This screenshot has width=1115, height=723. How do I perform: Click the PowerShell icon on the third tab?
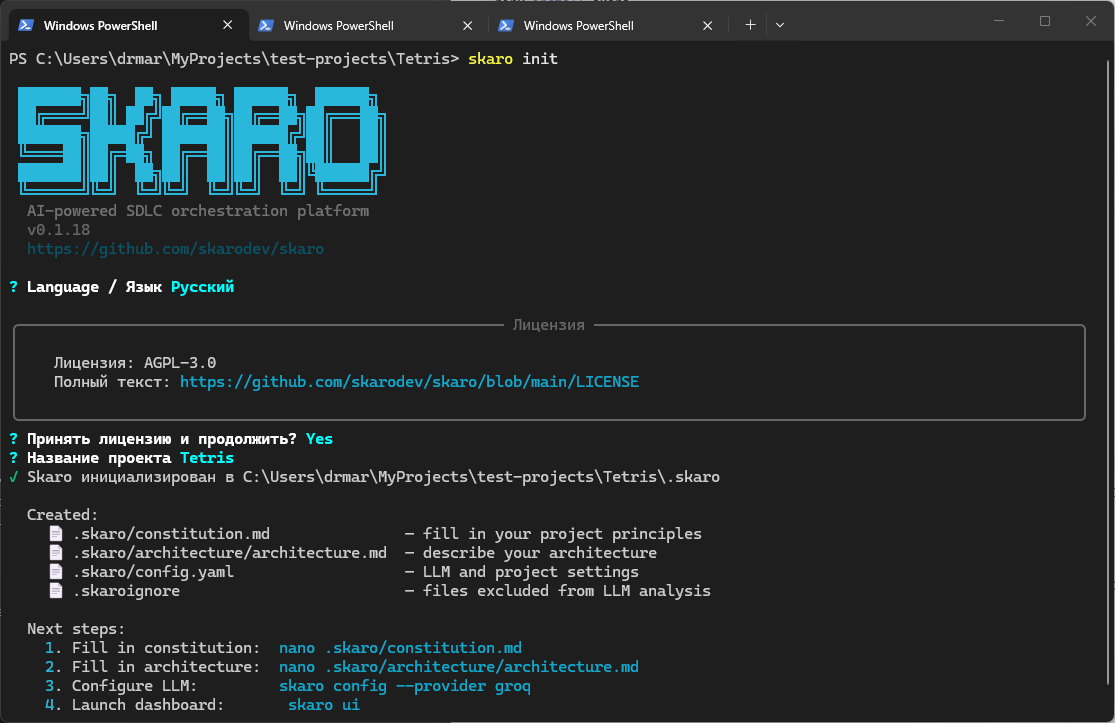coord(505,24)
